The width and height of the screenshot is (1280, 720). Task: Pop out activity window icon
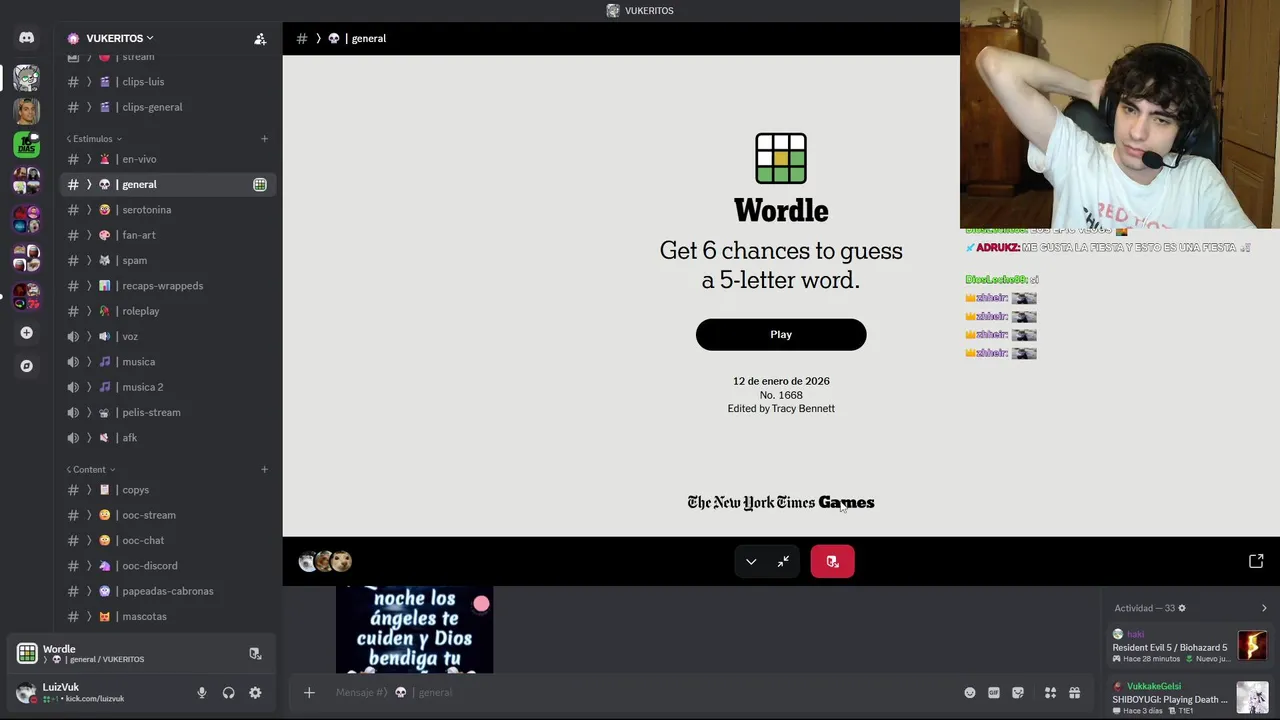(1256, 562)
